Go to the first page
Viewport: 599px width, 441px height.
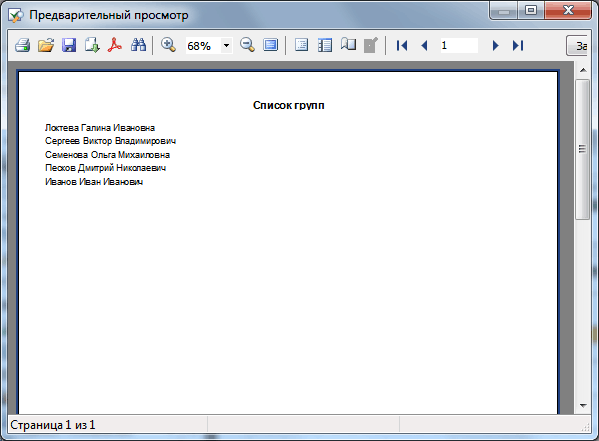[x=402, y=46]
